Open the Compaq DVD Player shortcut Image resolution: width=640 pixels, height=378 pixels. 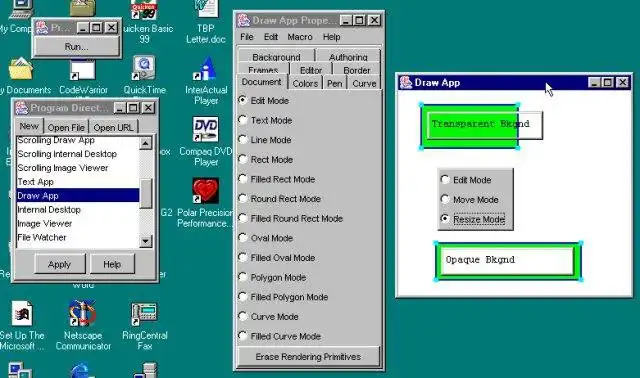(205, 129)
